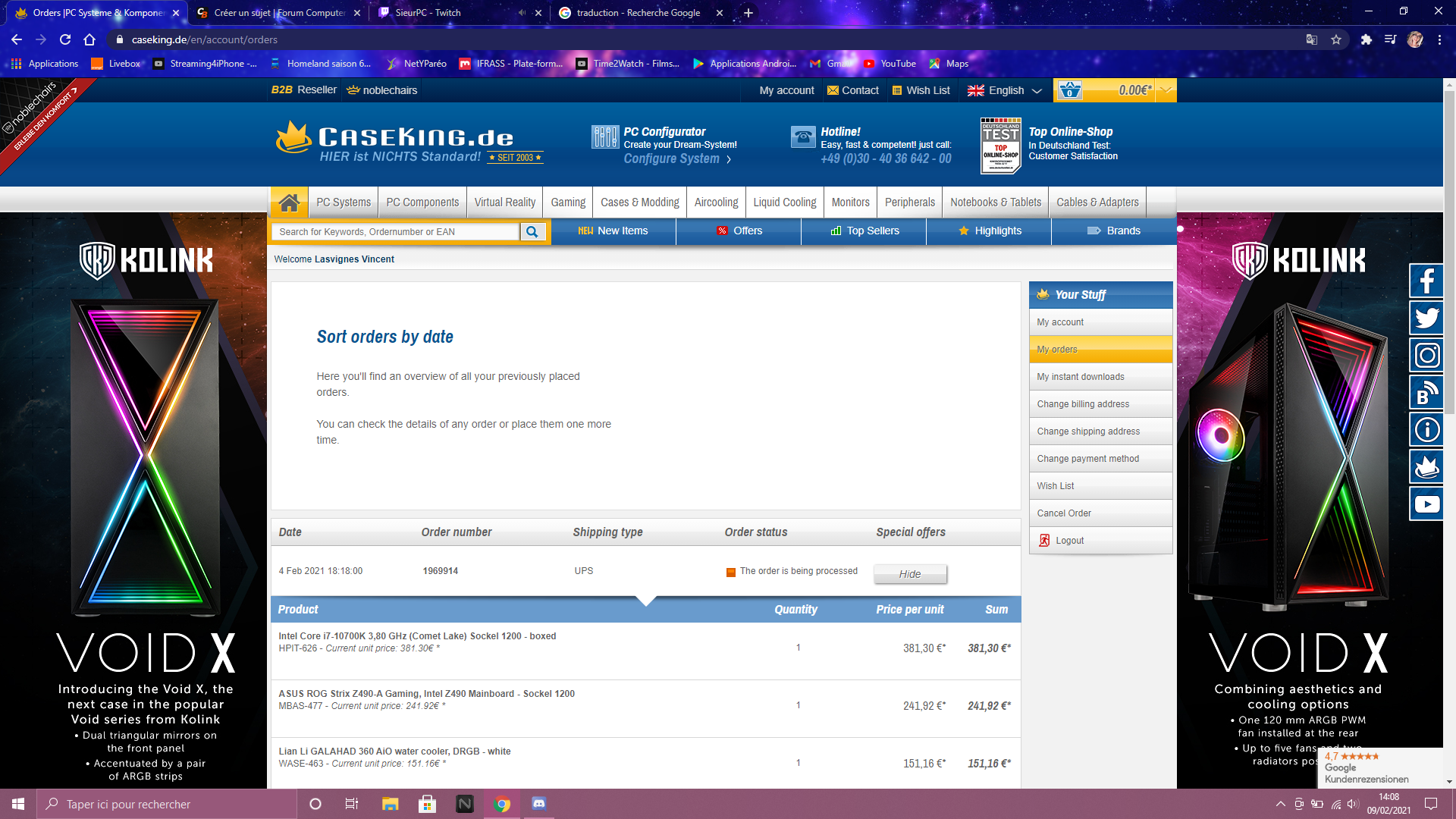Screen dimensions: 1456x819
Task: Open the Twitter social icon
Action: 1426,318
